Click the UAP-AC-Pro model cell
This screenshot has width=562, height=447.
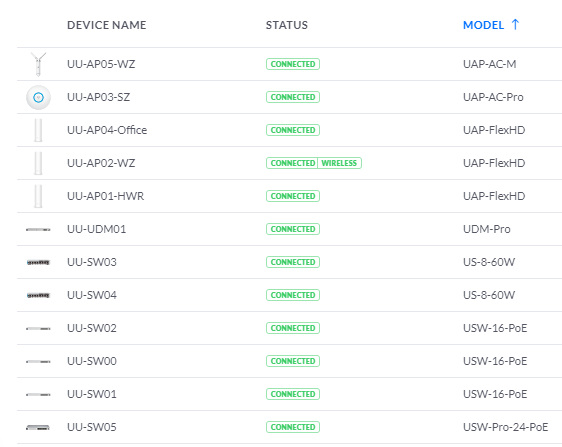(493, 97)
